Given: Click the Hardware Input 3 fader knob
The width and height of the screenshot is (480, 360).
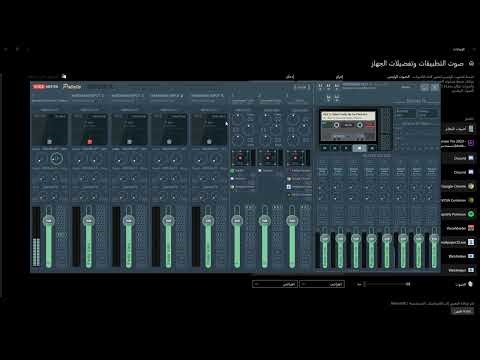Looking at the screenshot, I should coord(129,221).
